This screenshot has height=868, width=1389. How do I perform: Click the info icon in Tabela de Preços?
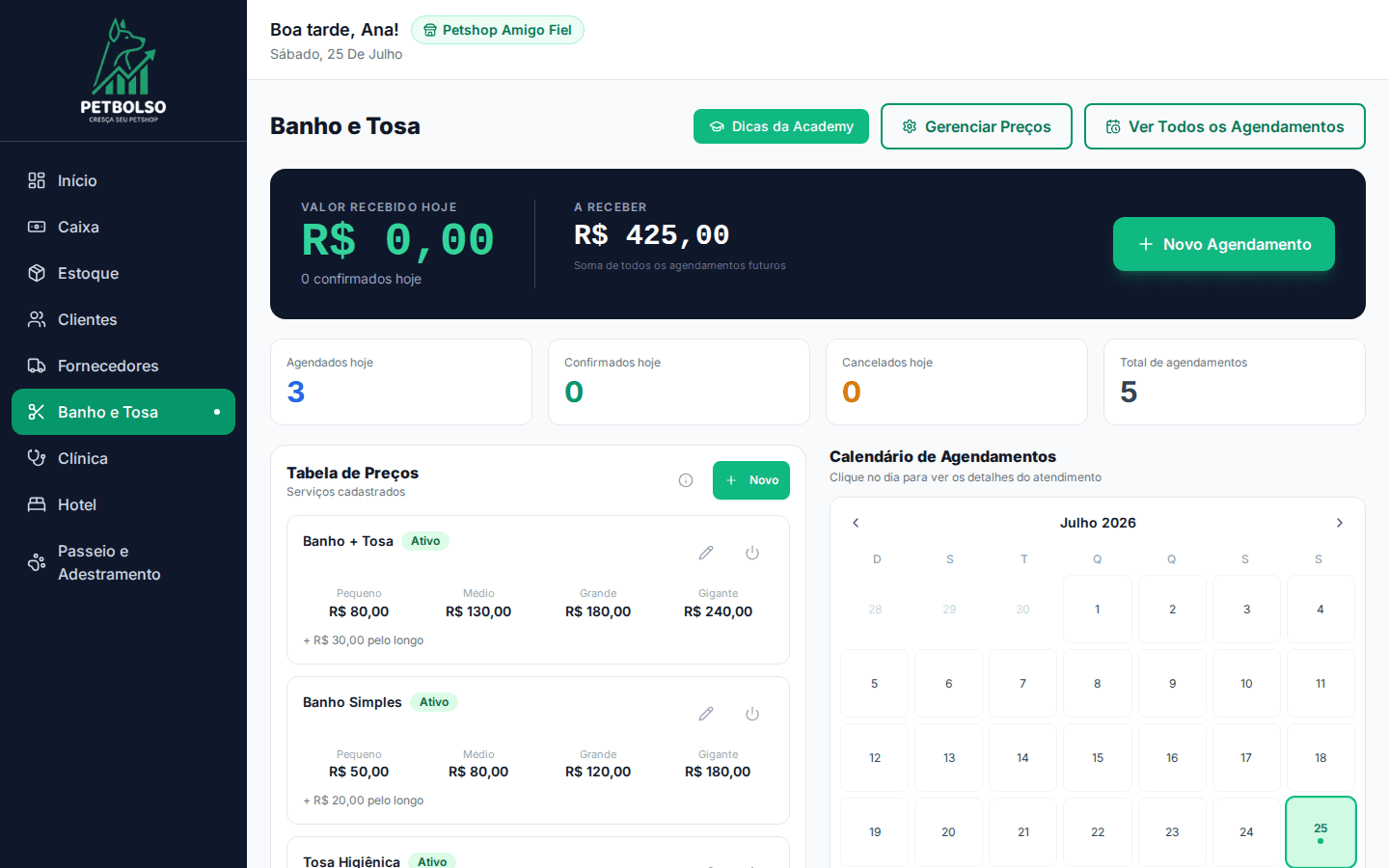coord(686,480)
